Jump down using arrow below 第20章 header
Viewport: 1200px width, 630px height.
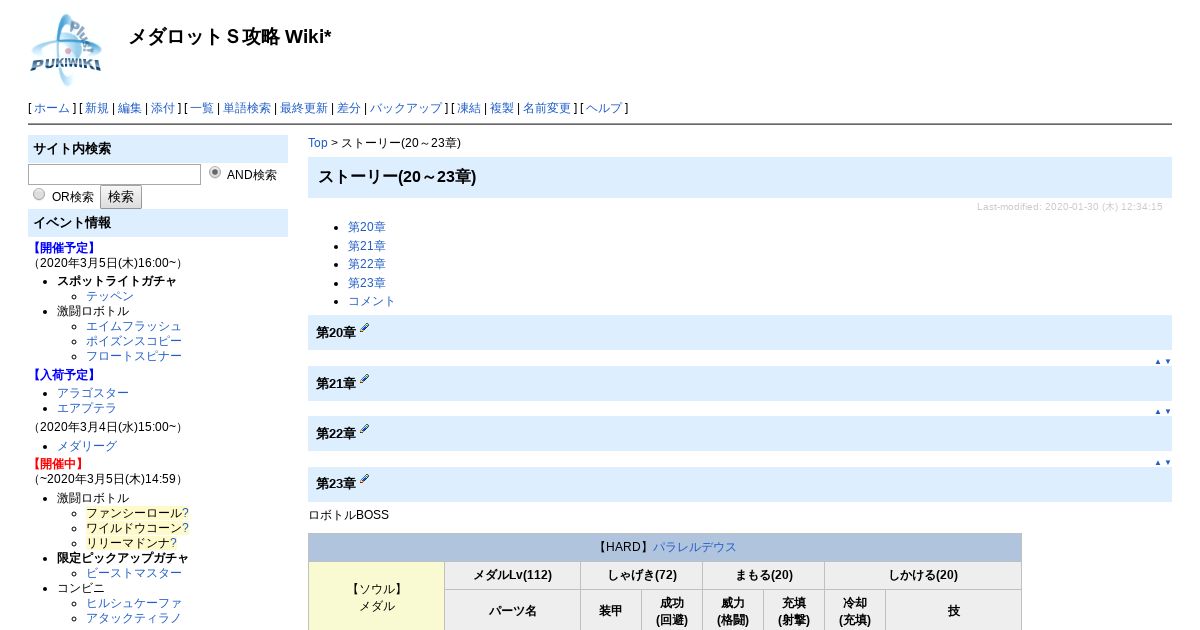click(x=1168, y=362)
